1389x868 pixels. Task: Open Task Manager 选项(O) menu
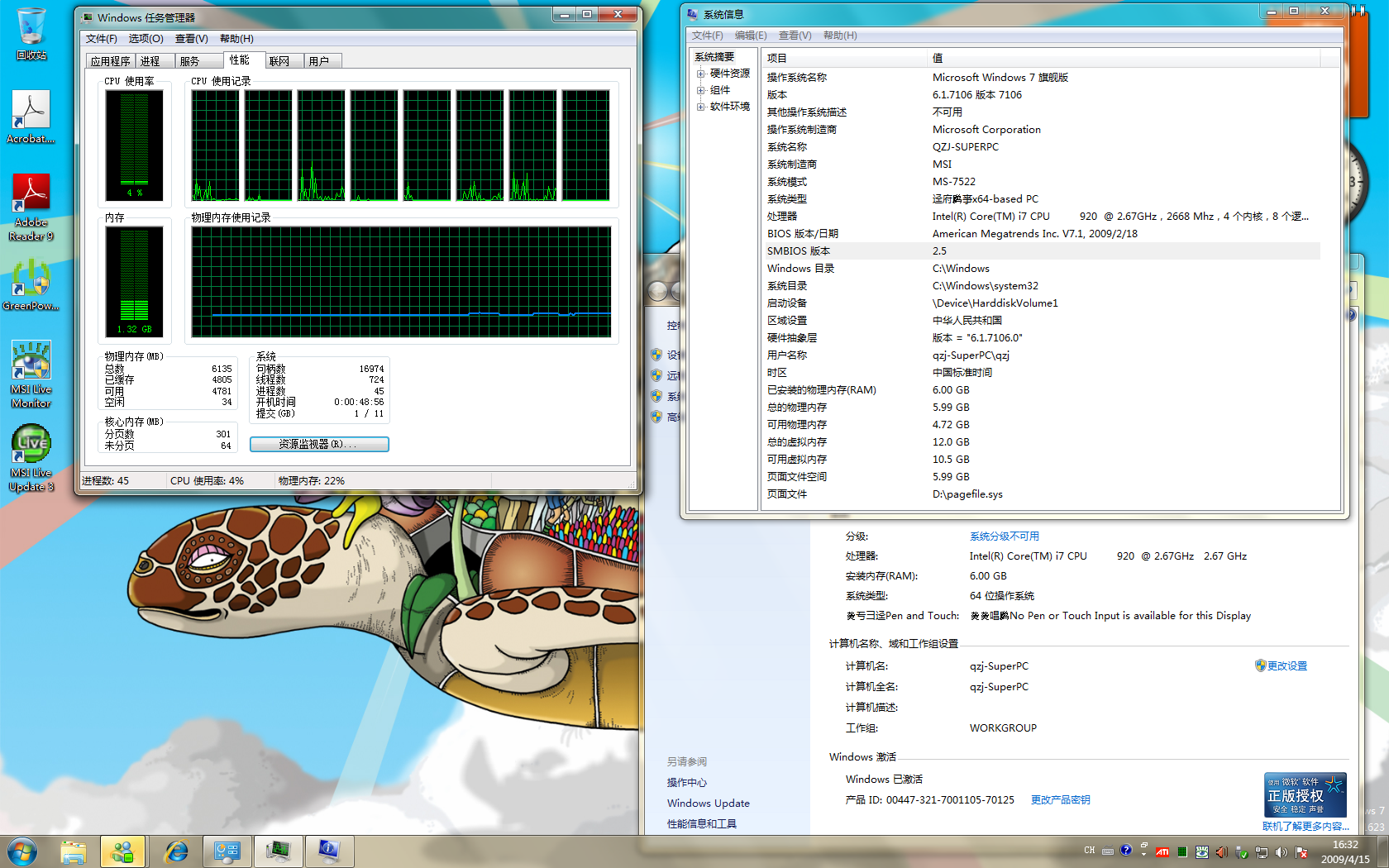click(146, 39)
